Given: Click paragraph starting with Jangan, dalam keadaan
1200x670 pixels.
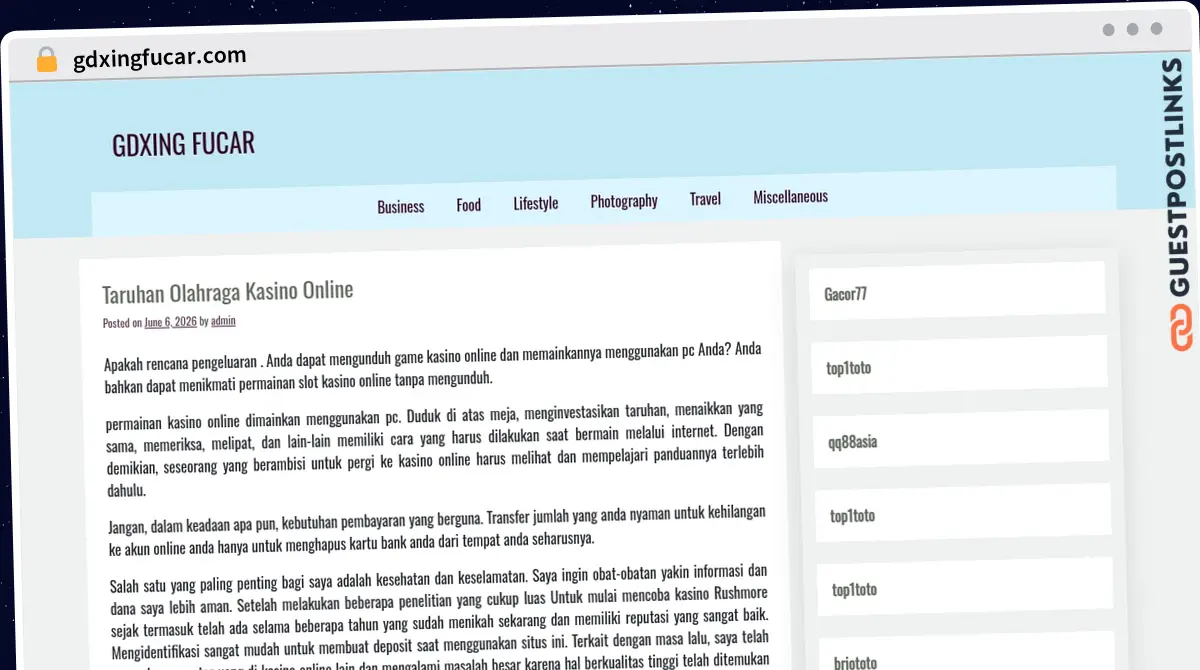Looking at the screenshot, I should click(436, 530).
